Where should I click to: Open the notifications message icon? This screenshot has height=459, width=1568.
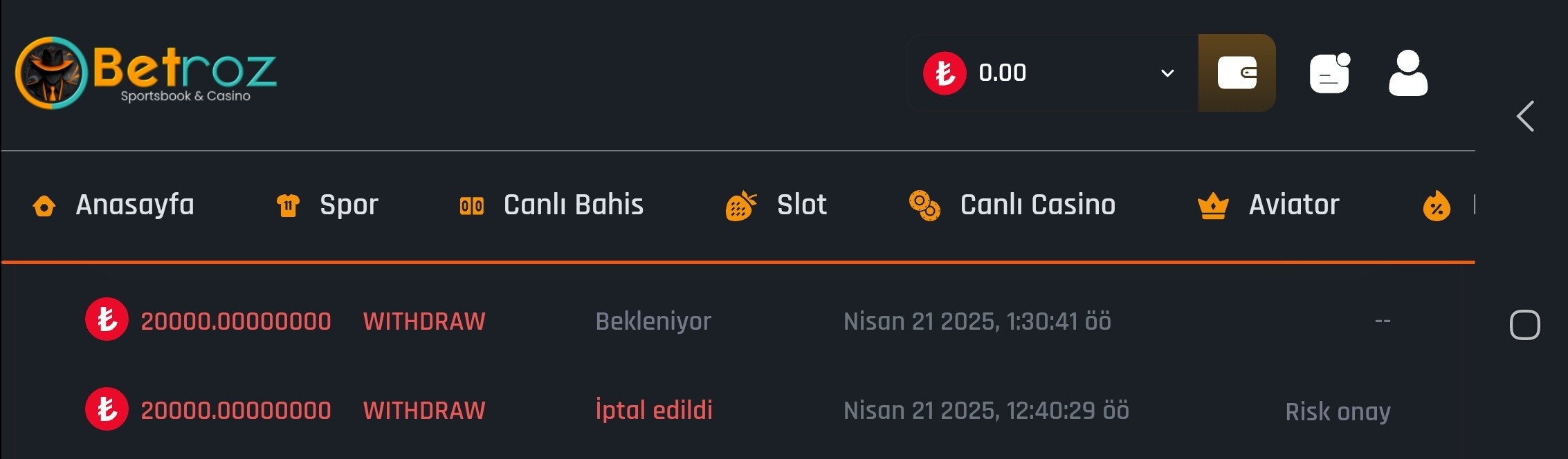1330,73
